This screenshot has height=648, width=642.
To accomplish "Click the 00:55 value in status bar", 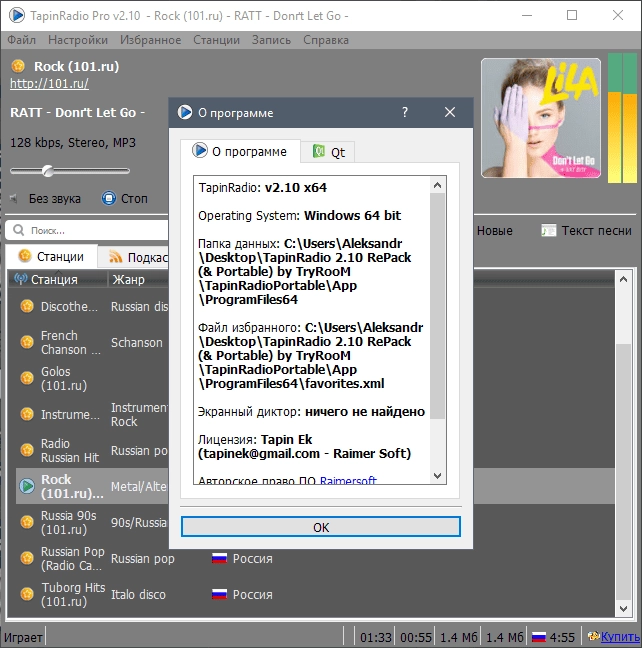I will coord(415,637).
